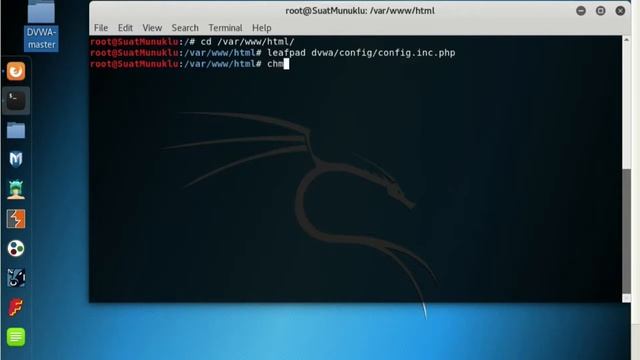Open the File menu in terminal
Viewport: 640px width, 360px height.
[101, 28]
